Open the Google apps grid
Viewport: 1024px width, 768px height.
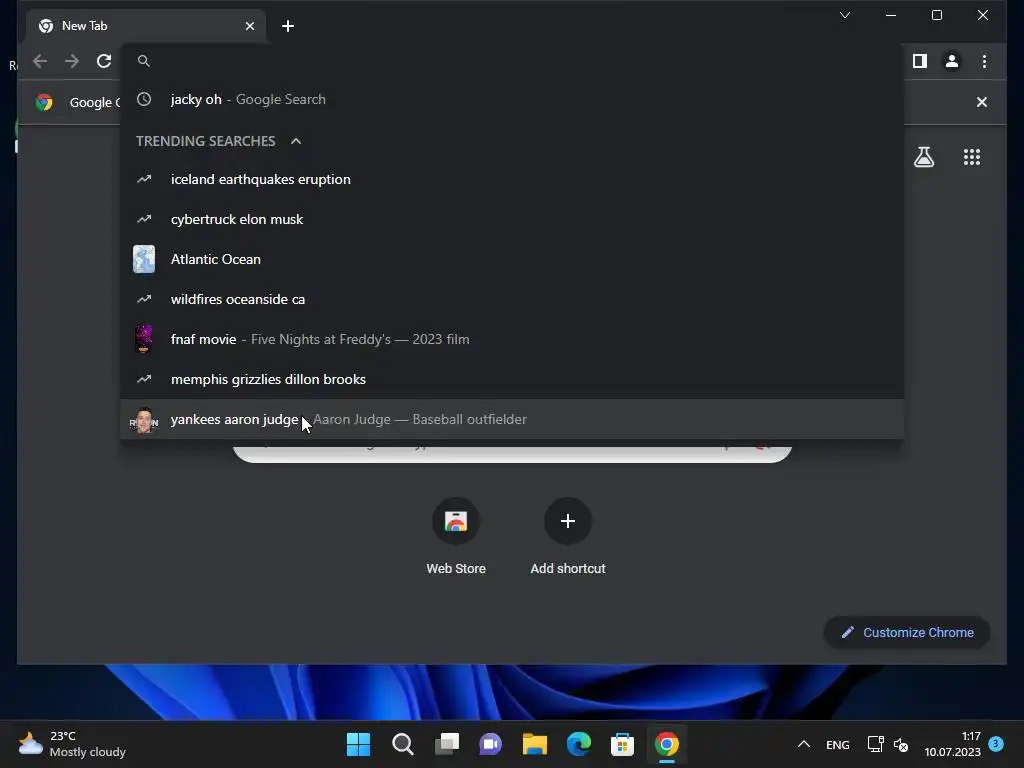tap(972, 157)
